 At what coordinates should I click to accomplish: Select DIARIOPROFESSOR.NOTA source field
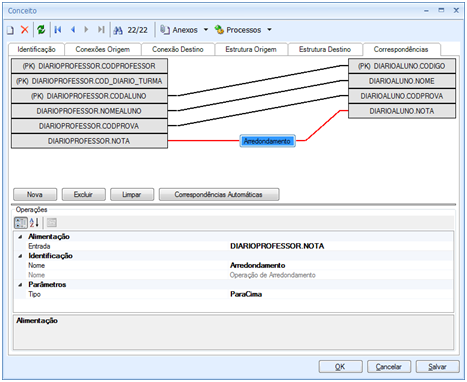tap(89, 141)
